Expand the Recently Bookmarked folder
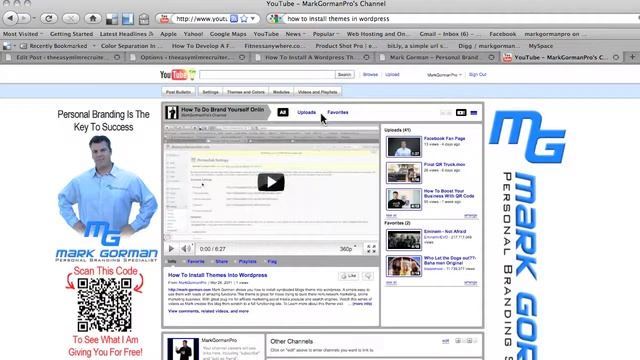 click(58, 46)
